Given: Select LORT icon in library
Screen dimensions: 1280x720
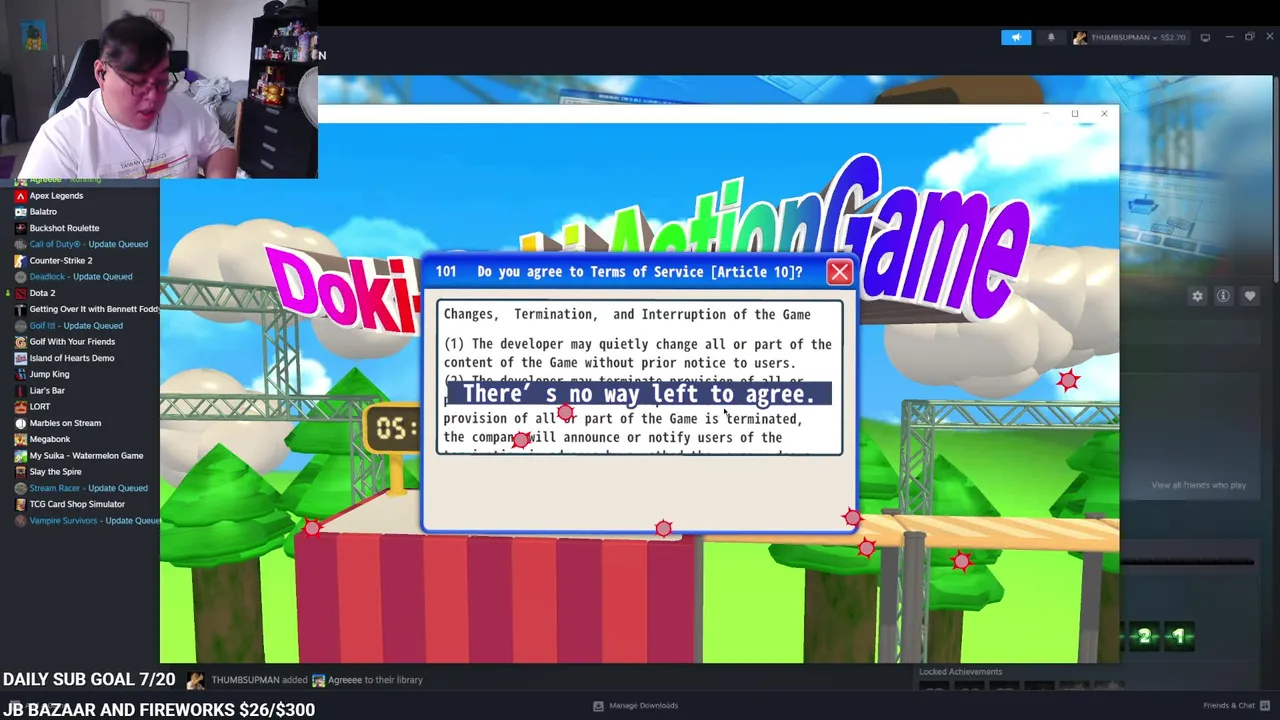Looking at the screenshot, I should (20, 407).
